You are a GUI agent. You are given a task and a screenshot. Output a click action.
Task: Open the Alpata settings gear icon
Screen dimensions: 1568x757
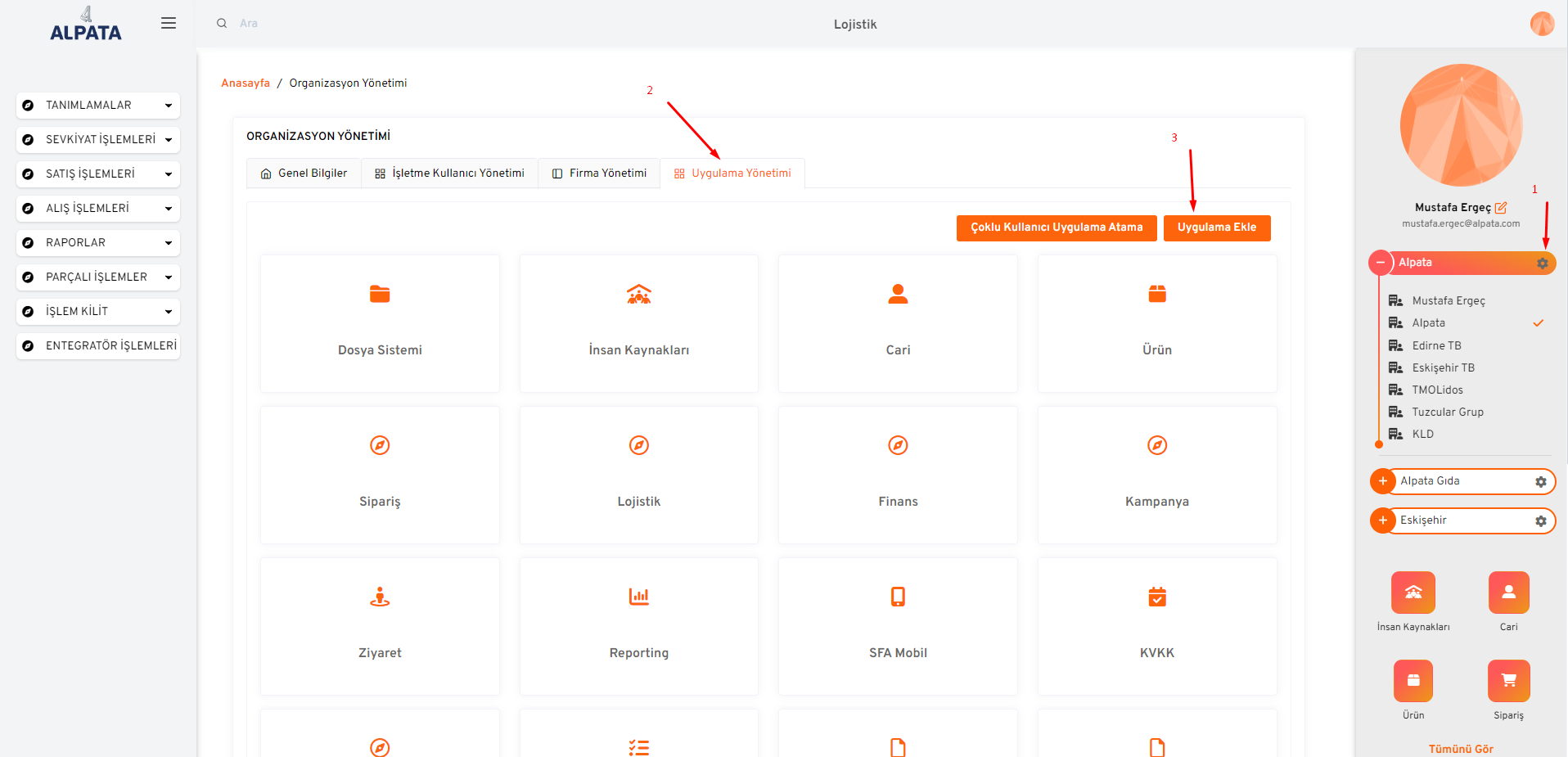click(x=1542, y=263)
